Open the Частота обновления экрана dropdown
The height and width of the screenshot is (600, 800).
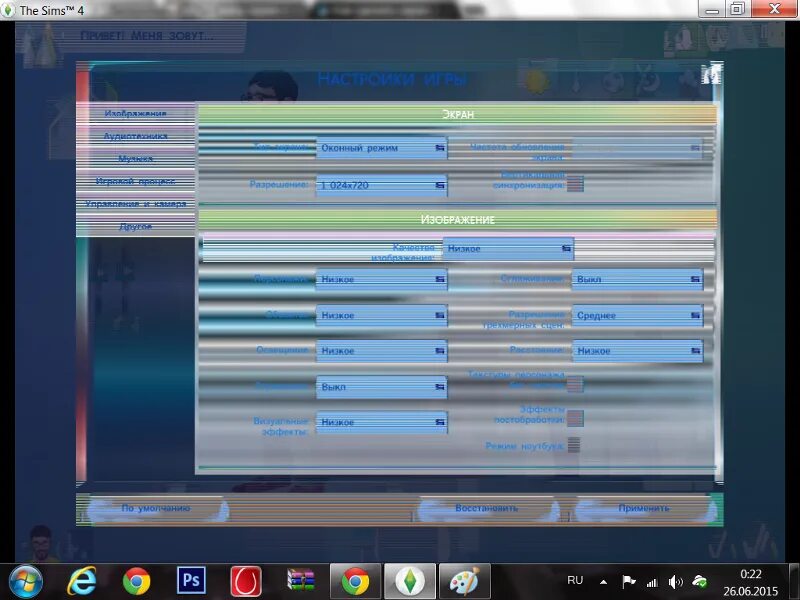(638, 148)
